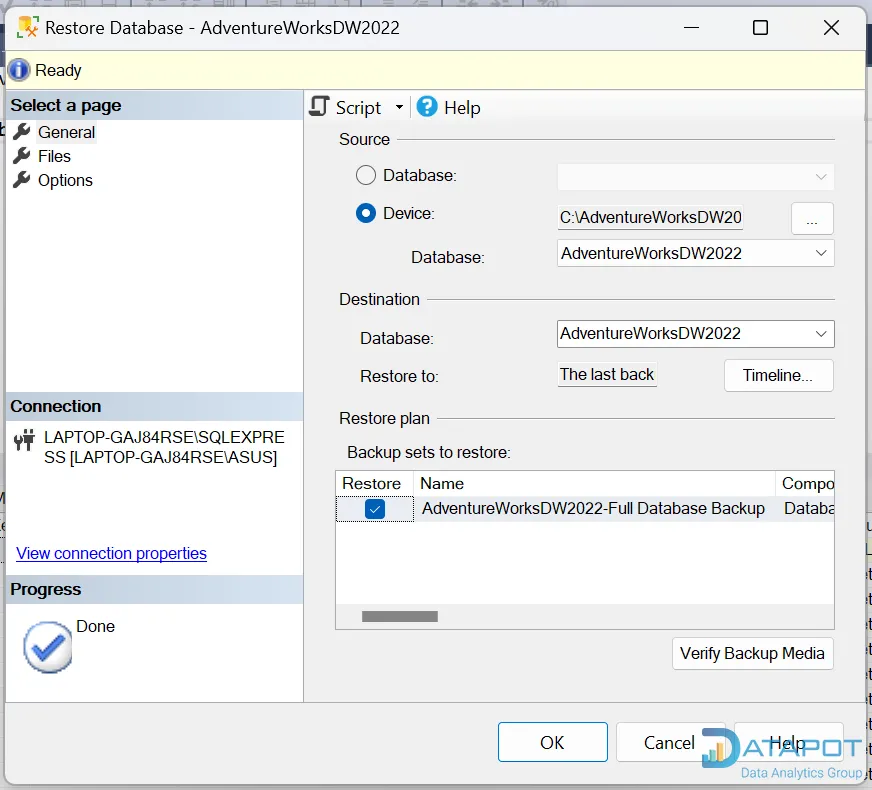Image resolution: width=872 pixels, height=790 pixels.
Task: Open the Script dropdown arrow
Action: tap(399, 107)
